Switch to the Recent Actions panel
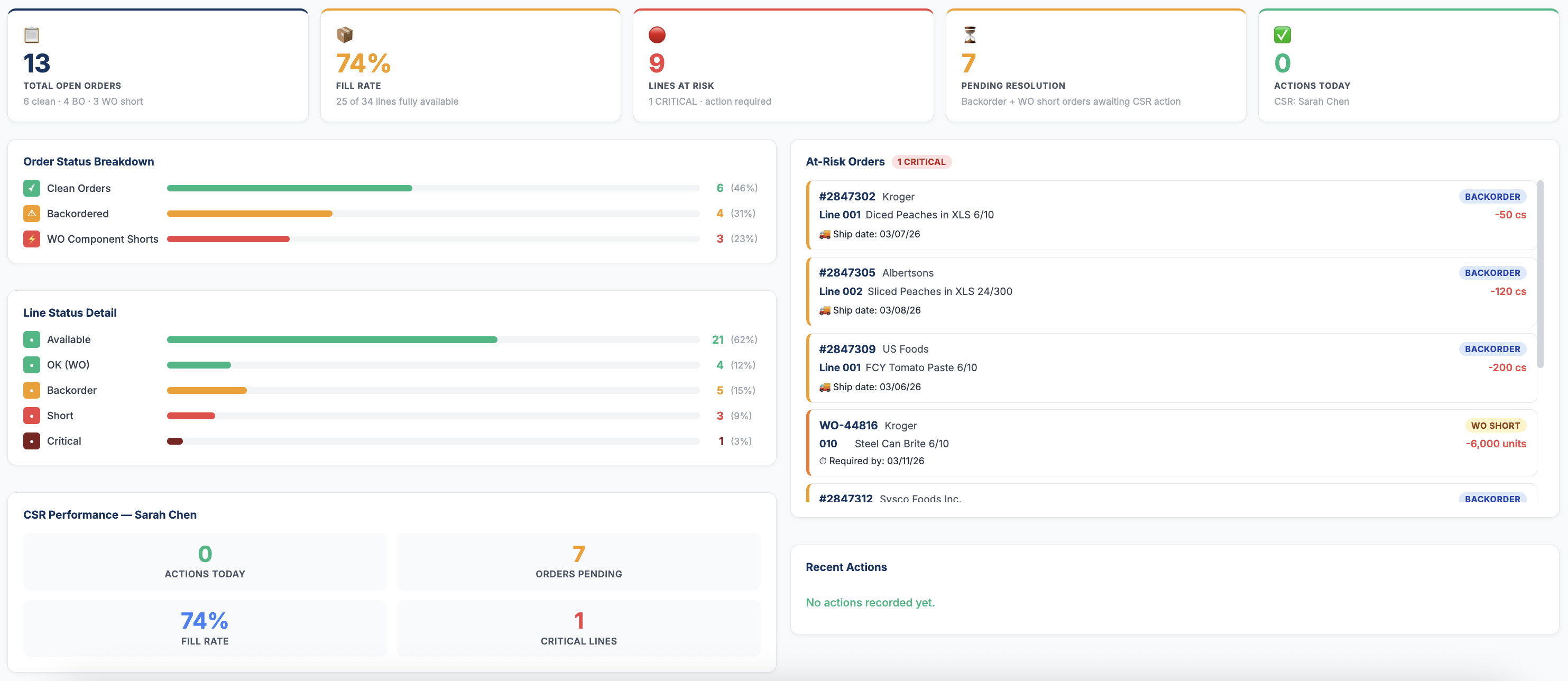This screenshot has height=681, width=1568. pyautogui.click(x=846, y=567)
